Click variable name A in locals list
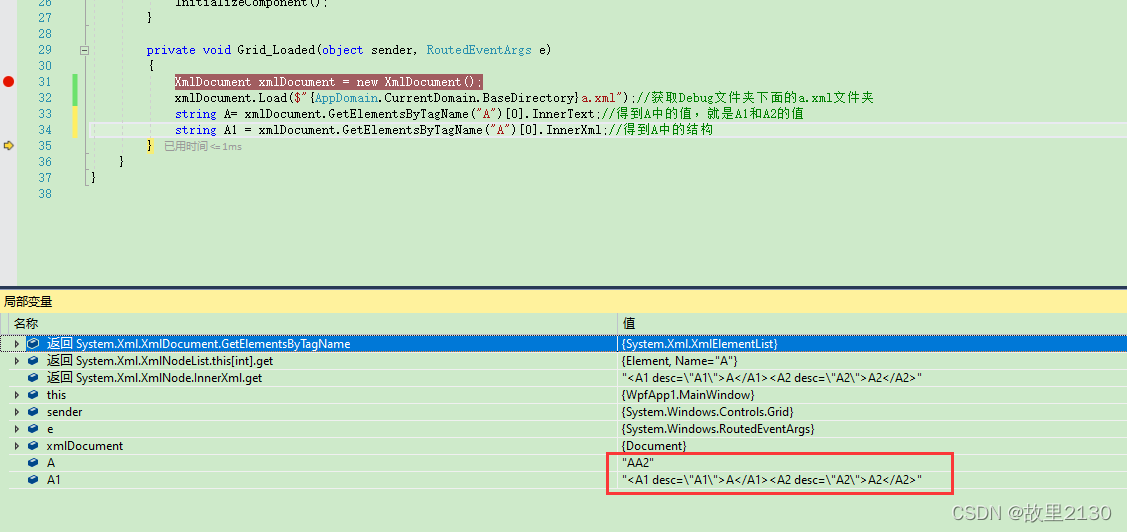Image resolution: width=1127 pixels, height=532 pixels. (x=51, y=463)
